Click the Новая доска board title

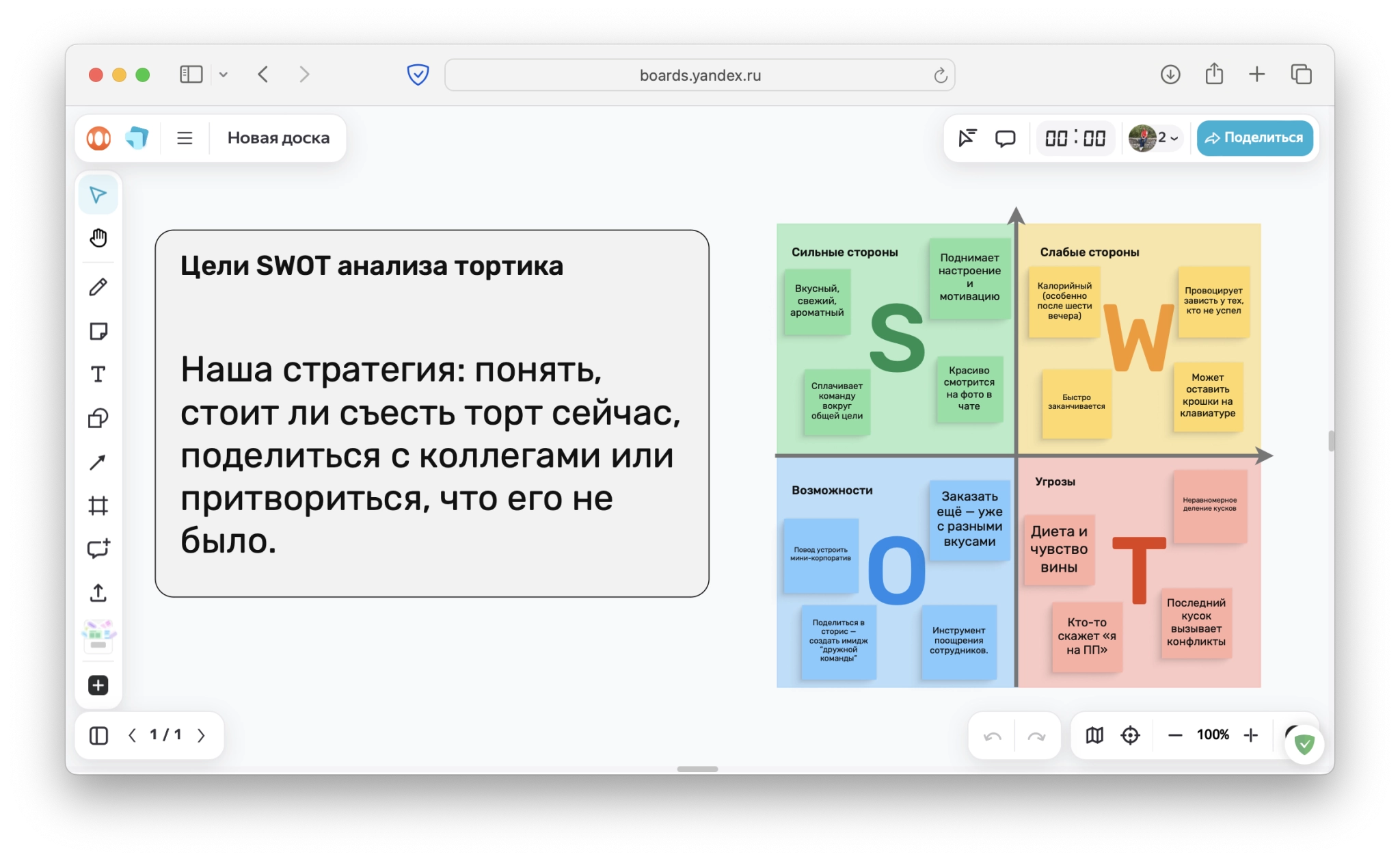click(278, 138)
